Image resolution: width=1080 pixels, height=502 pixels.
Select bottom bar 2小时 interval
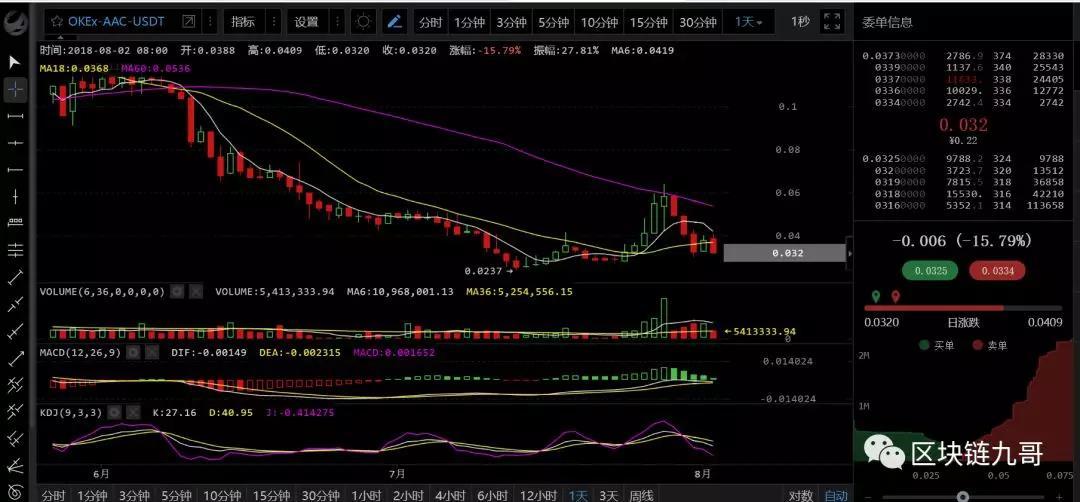pyautogui.click(x=408, y=495)
